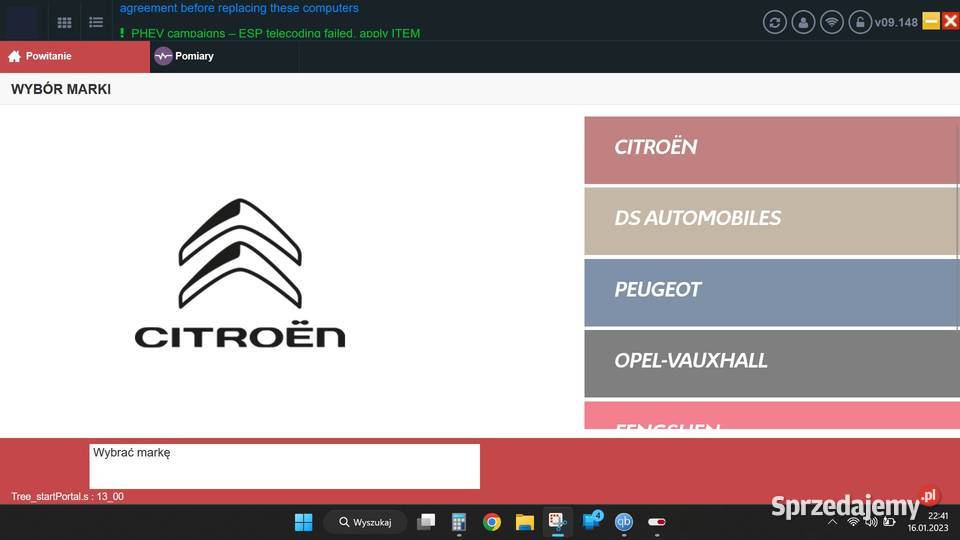Click the Wyszukaj taskbar search box
Screen dimensions: 960x540
[366, 522]
